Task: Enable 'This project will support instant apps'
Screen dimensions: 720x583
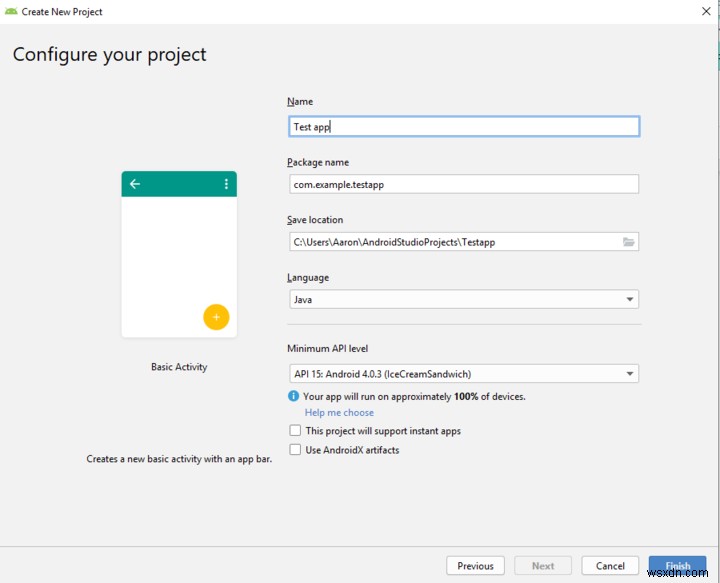Action: tap(295, 431)
